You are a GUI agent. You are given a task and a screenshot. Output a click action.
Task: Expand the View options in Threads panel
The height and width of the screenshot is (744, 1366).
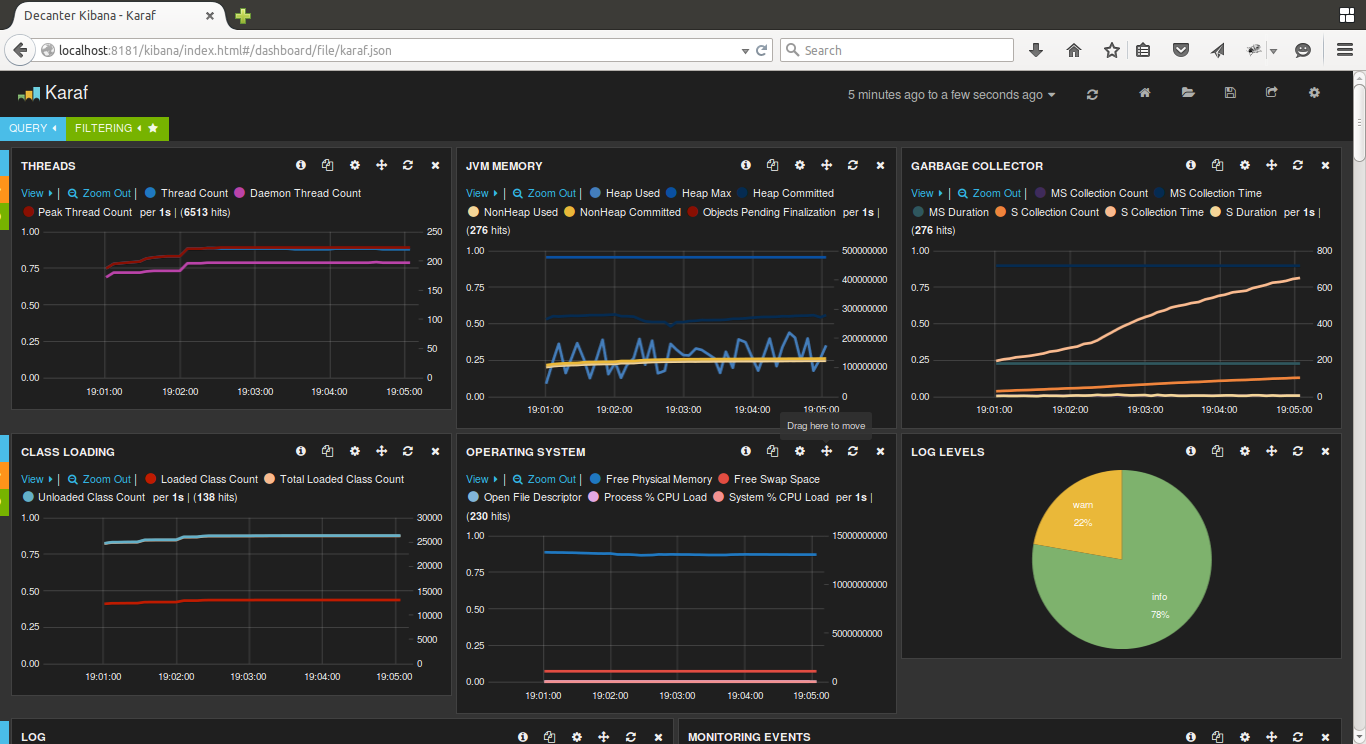tap(36, 194)
